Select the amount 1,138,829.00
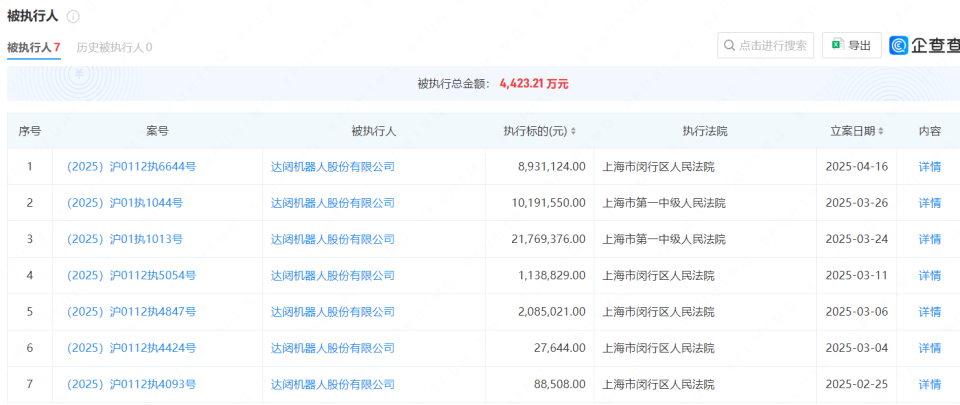The width and height of the screenshot is (960, 405). (552, 275)
